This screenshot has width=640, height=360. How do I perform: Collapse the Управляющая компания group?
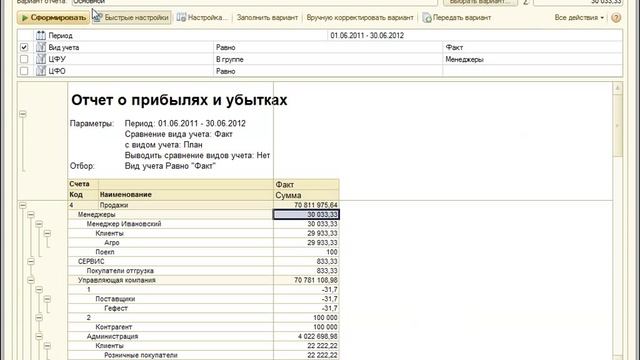31,280
